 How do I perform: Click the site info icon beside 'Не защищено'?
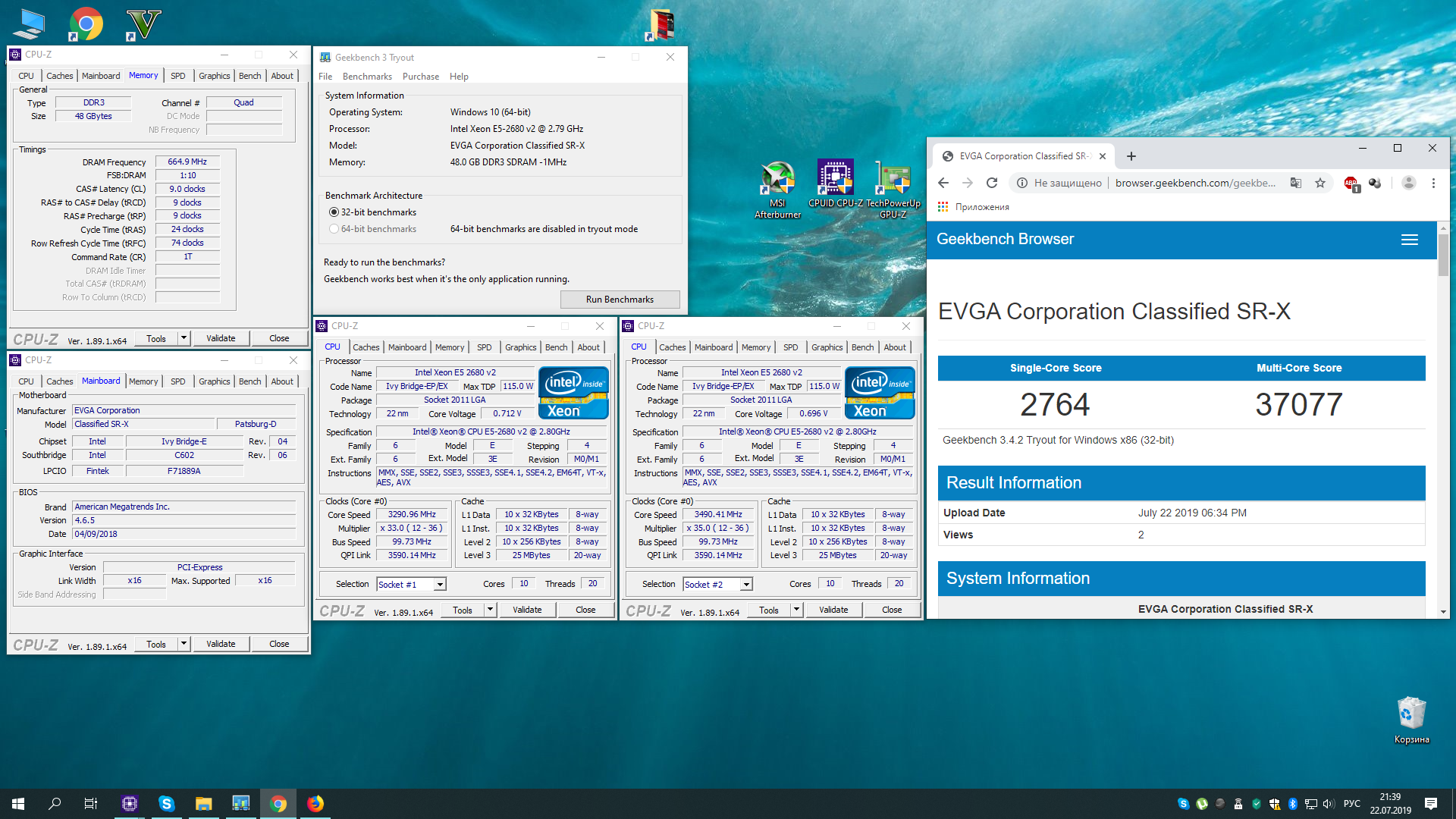1022,183
